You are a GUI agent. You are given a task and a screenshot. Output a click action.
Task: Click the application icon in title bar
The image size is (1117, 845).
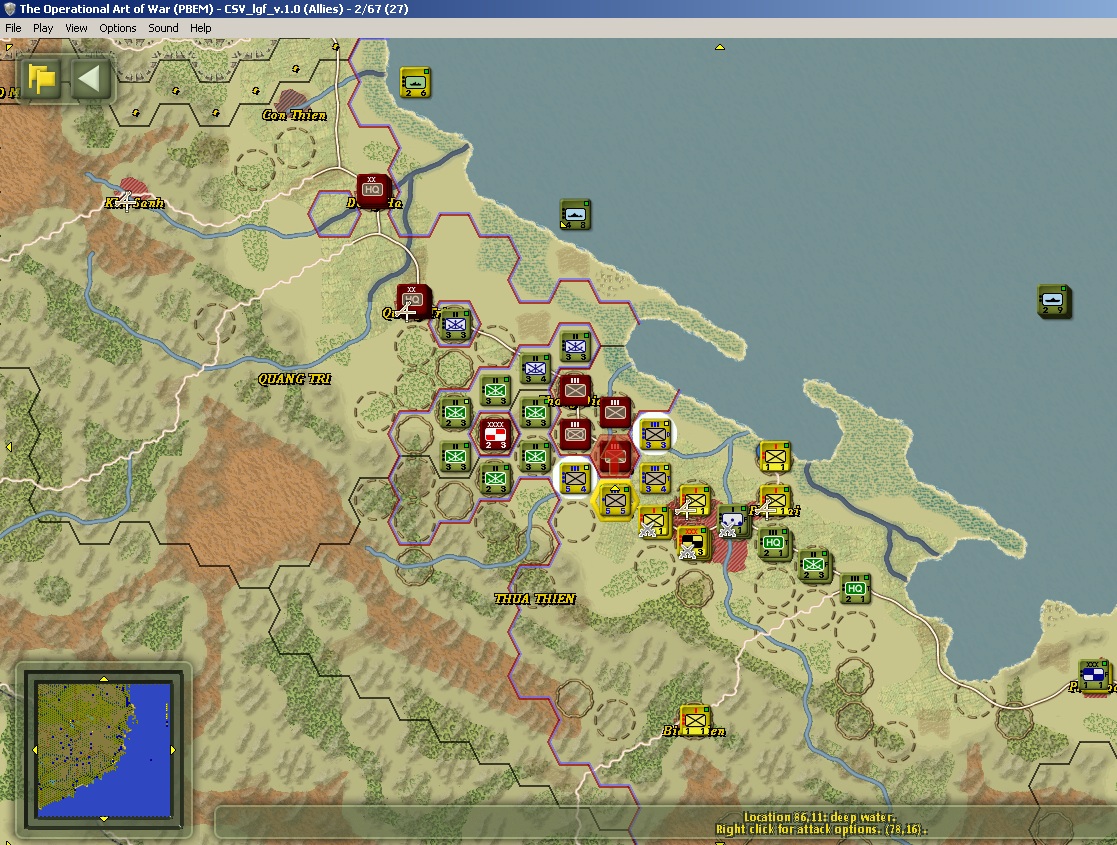point(9,9)
